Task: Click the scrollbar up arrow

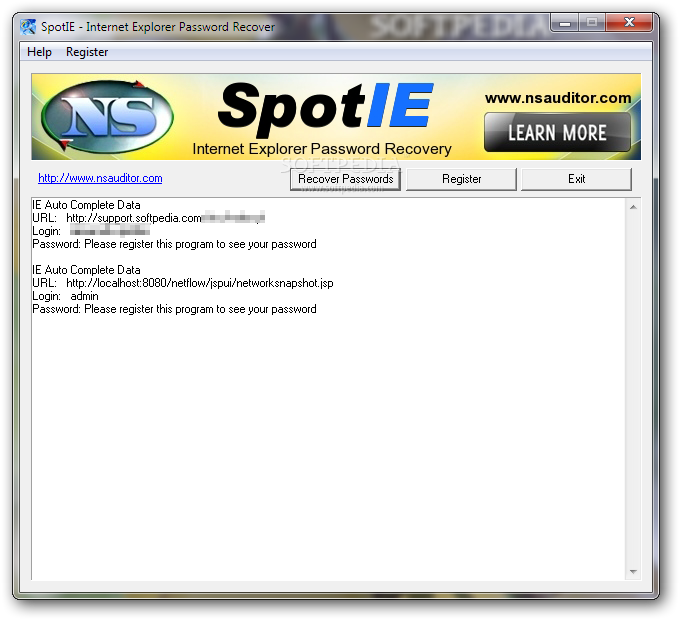Action: (633, 207)
